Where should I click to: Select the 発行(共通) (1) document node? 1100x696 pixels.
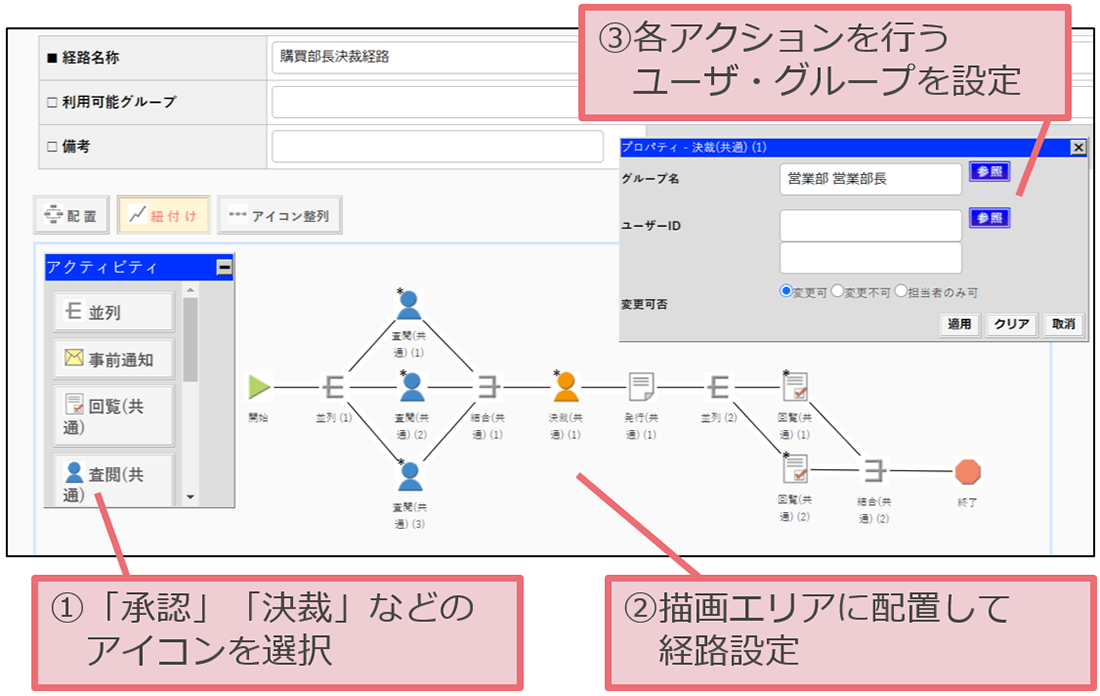[641, 387]
